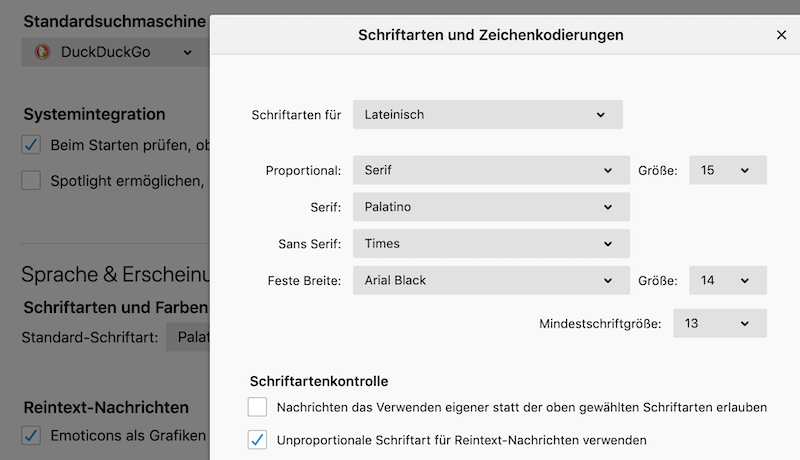Expand the Feste Breite Arial Black dropdown
The width and height of the screenshot is (800, 460).
point(491,280)
